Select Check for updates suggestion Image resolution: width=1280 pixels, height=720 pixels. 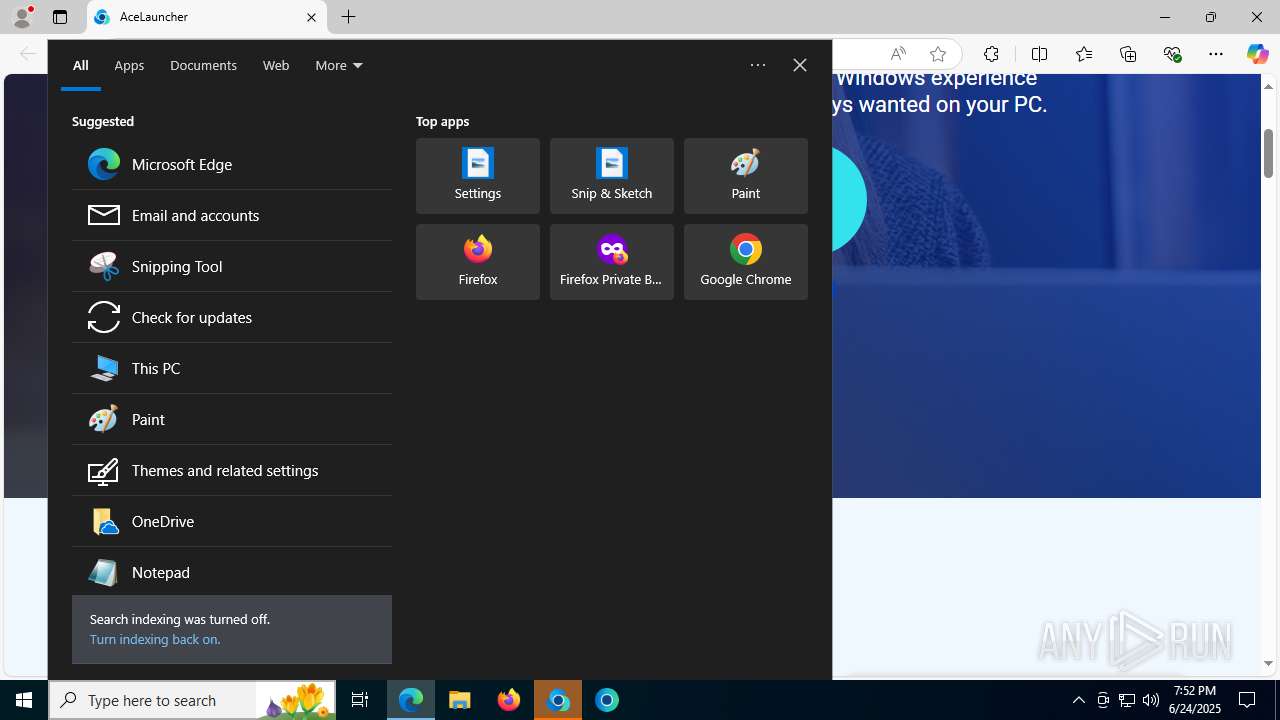(x=231, y=317)
